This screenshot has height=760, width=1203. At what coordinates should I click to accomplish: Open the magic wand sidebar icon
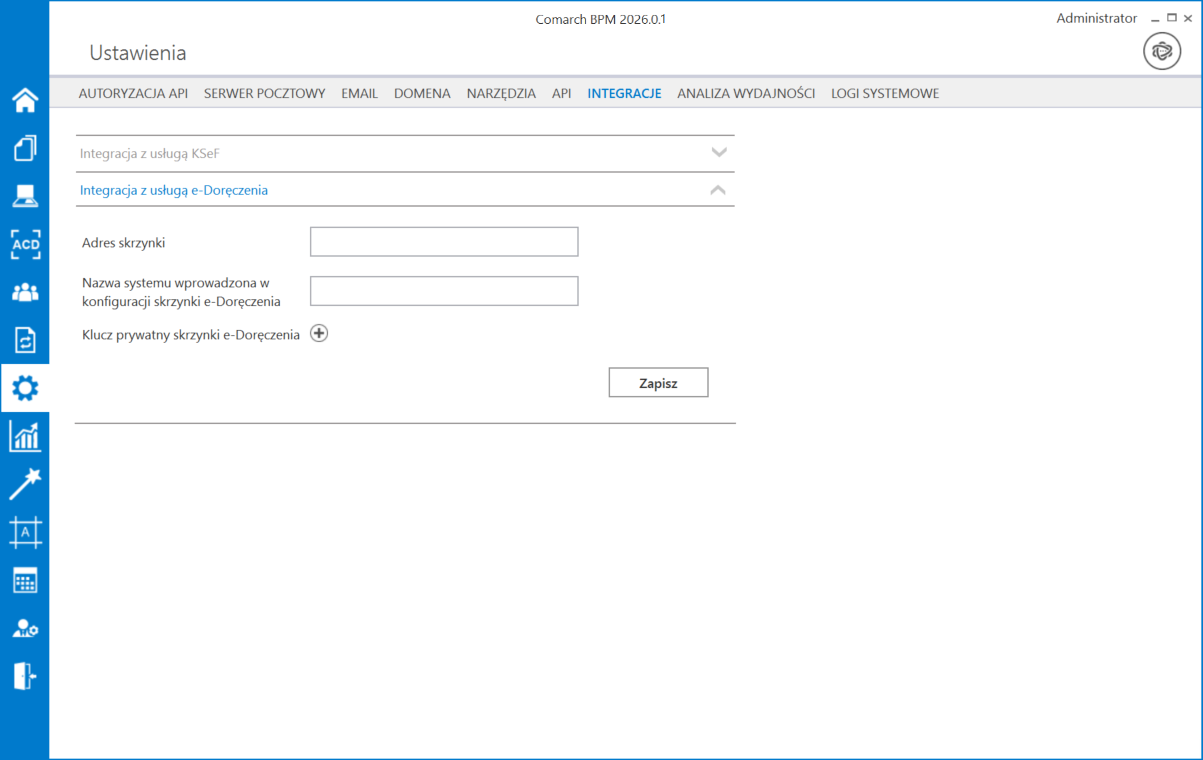(25, 484)
